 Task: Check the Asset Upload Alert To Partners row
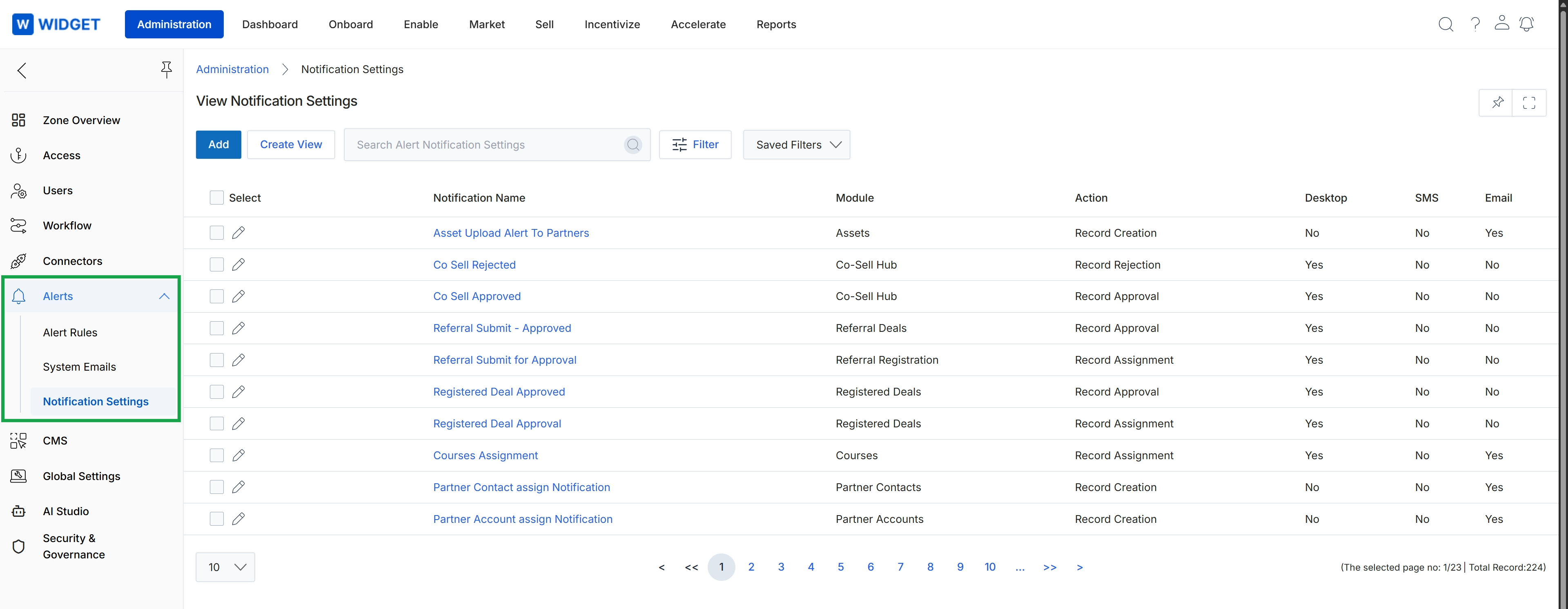pyautogui.click(x=217, y=233)
